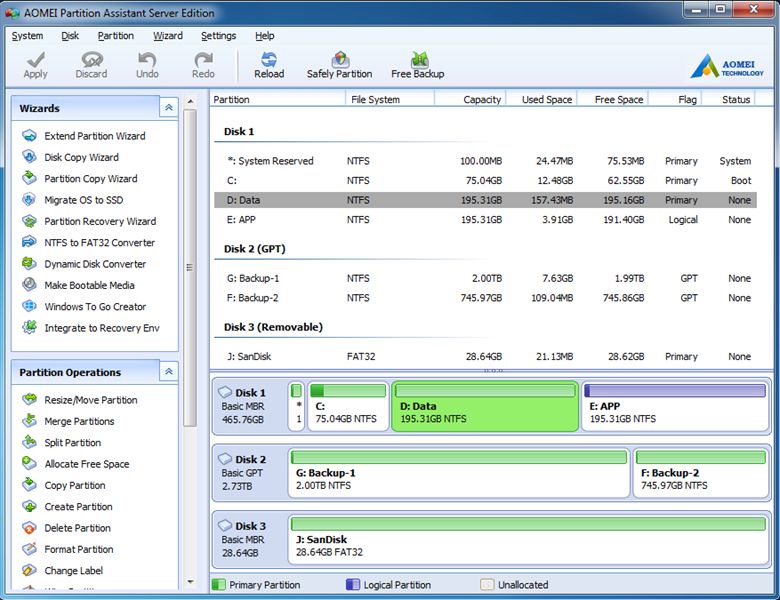Image resolution: width=780 pixels, height=600 pixels.
Task: Click the C: partition usage bar
Action: tap(348, 391)
